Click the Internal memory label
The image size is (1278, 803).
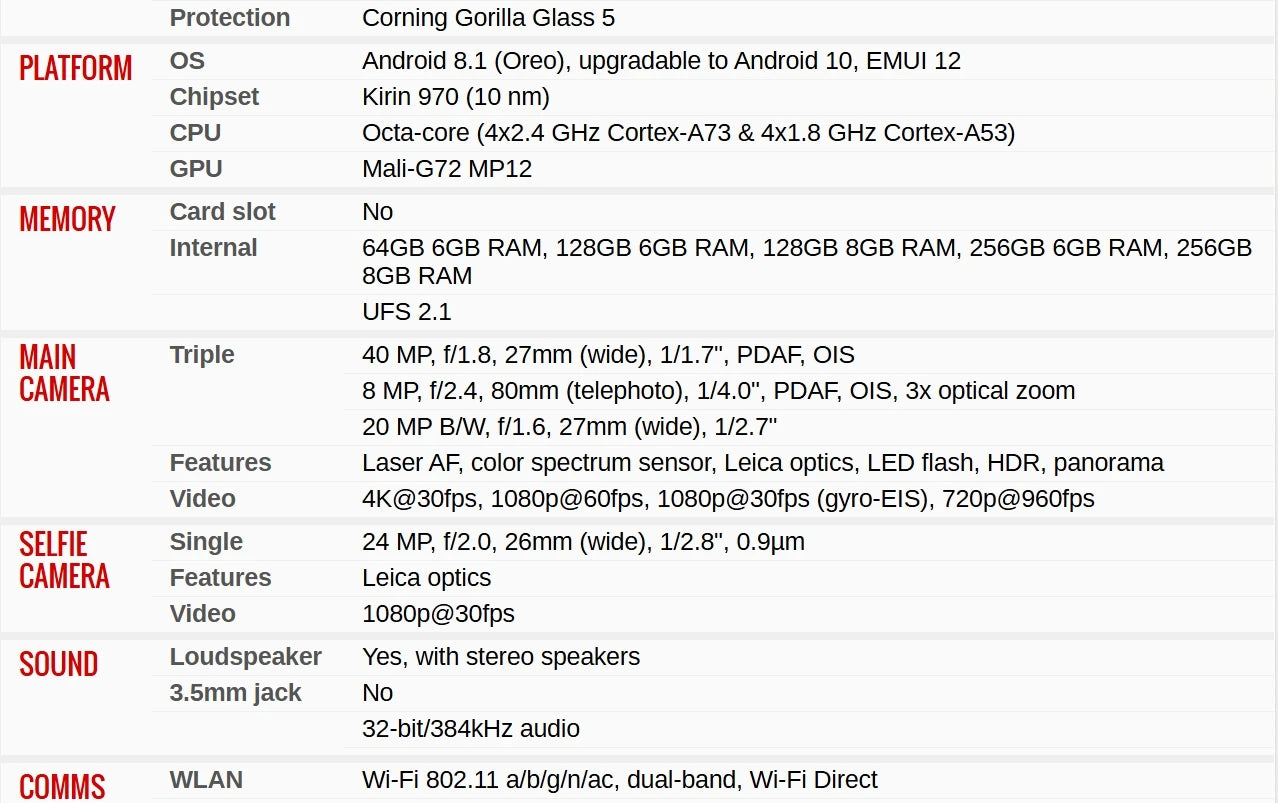(213, 248)
